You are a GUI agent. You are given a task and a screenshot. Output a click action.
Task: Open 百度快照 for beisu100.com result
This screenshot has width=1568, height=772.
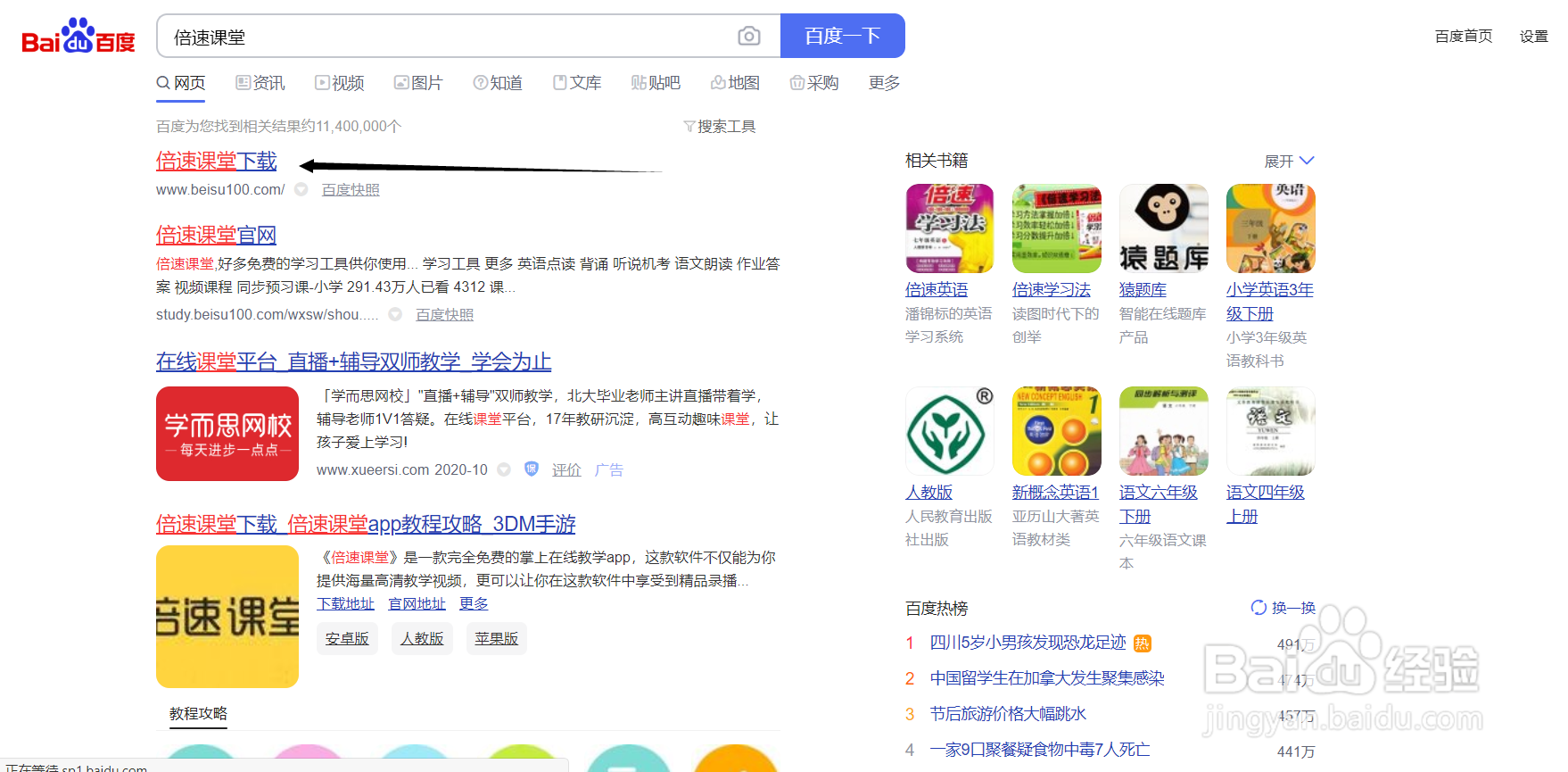[351, 190]
